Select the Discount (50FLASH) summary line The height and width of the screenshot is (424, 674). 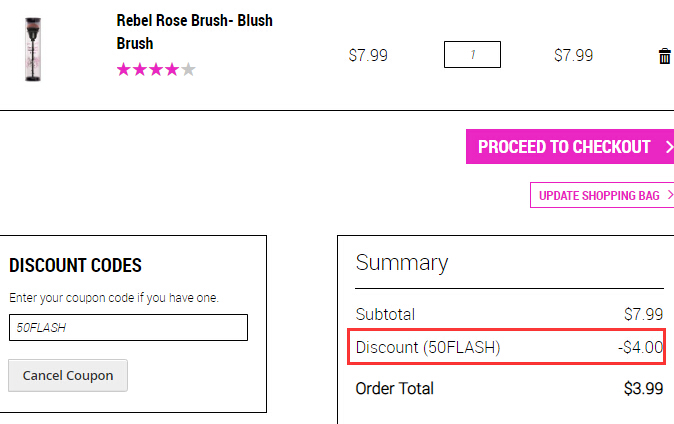[506, 347]
